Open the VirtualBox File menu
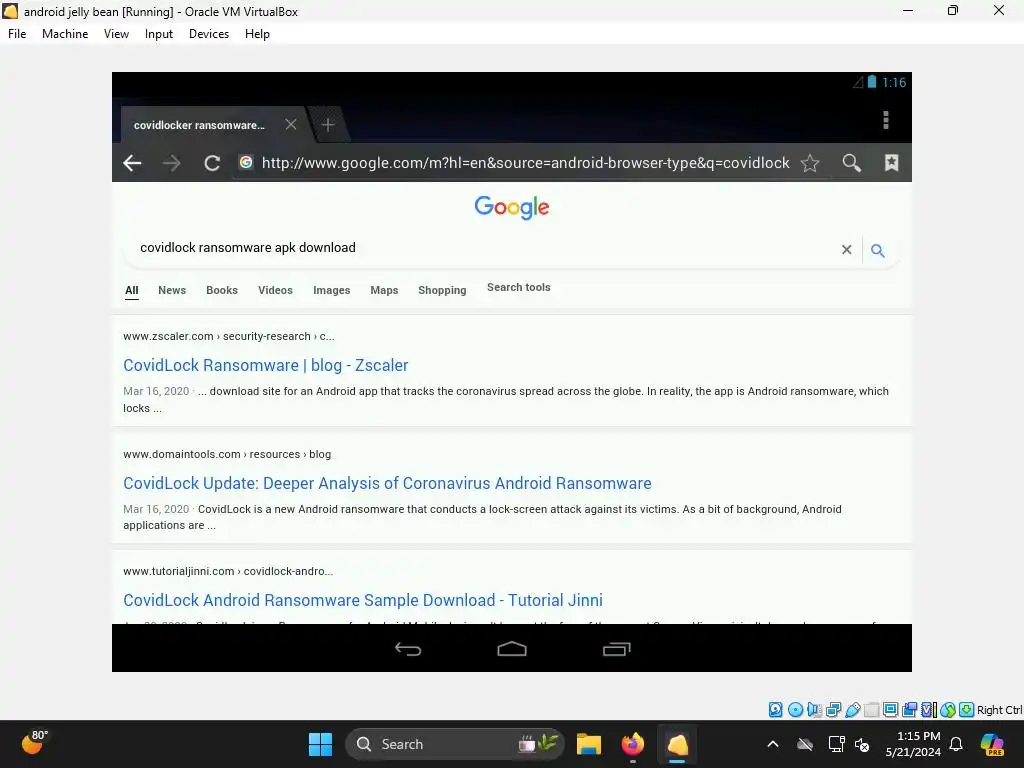Screen dimensions: 1024x768 (17, 34)
